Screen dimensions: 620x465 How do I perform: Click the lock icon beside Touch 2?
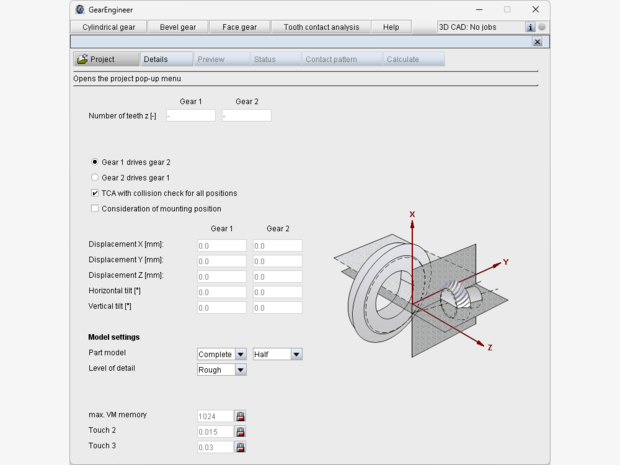(x=240, y=432)
